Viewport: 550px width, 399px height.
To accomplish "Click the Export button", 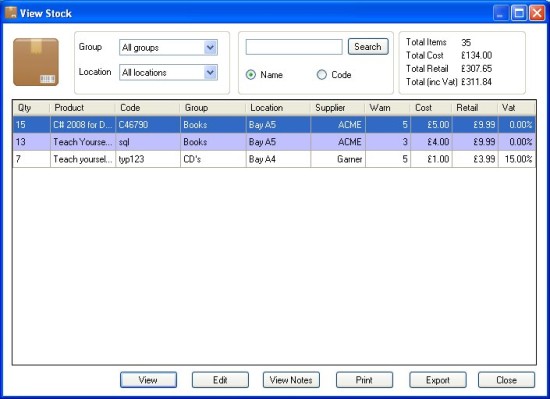I will pyautogui.click(x=438, y=380).
